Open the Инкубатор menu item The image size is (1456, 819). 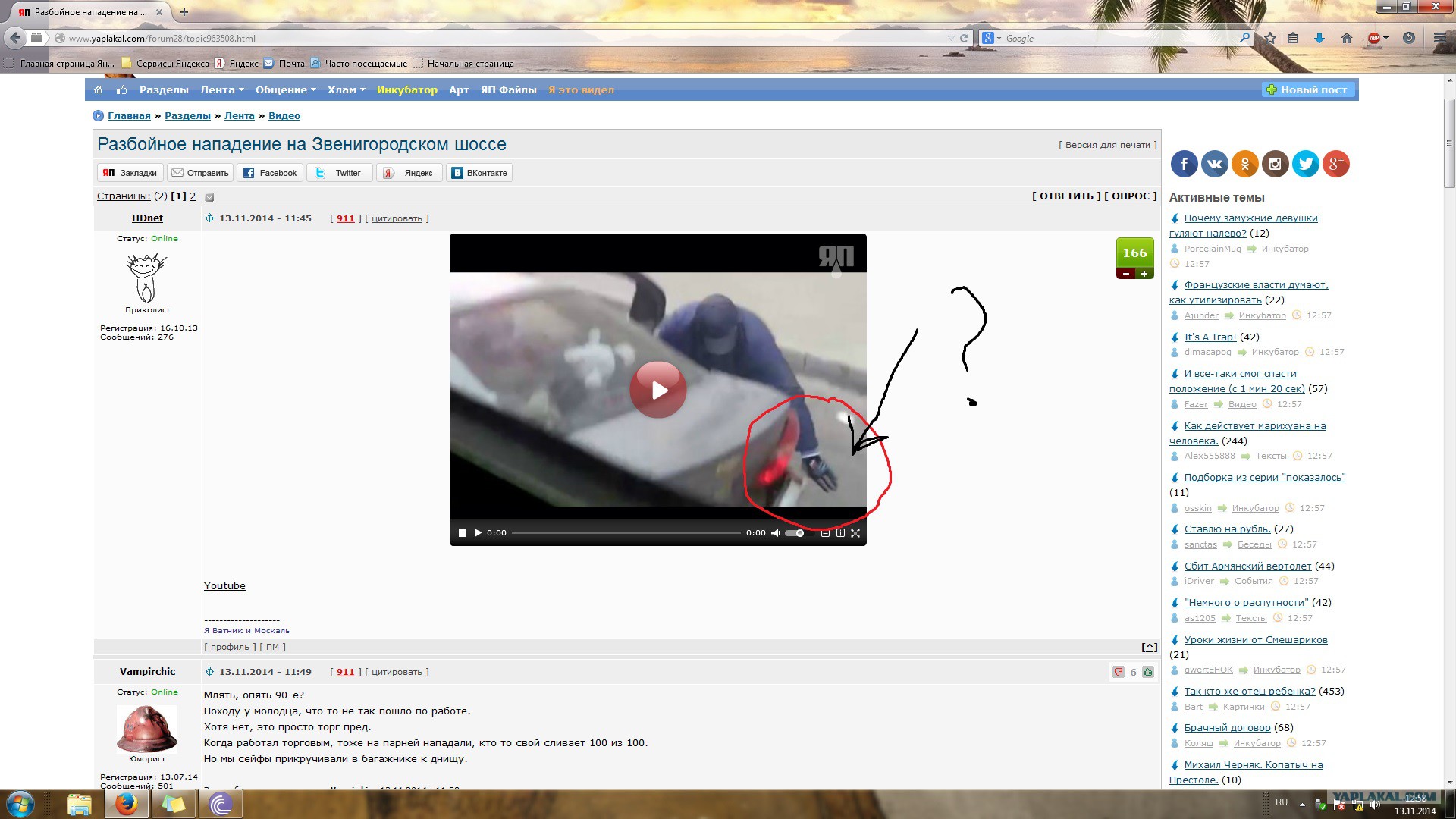(x=407, y=89)
